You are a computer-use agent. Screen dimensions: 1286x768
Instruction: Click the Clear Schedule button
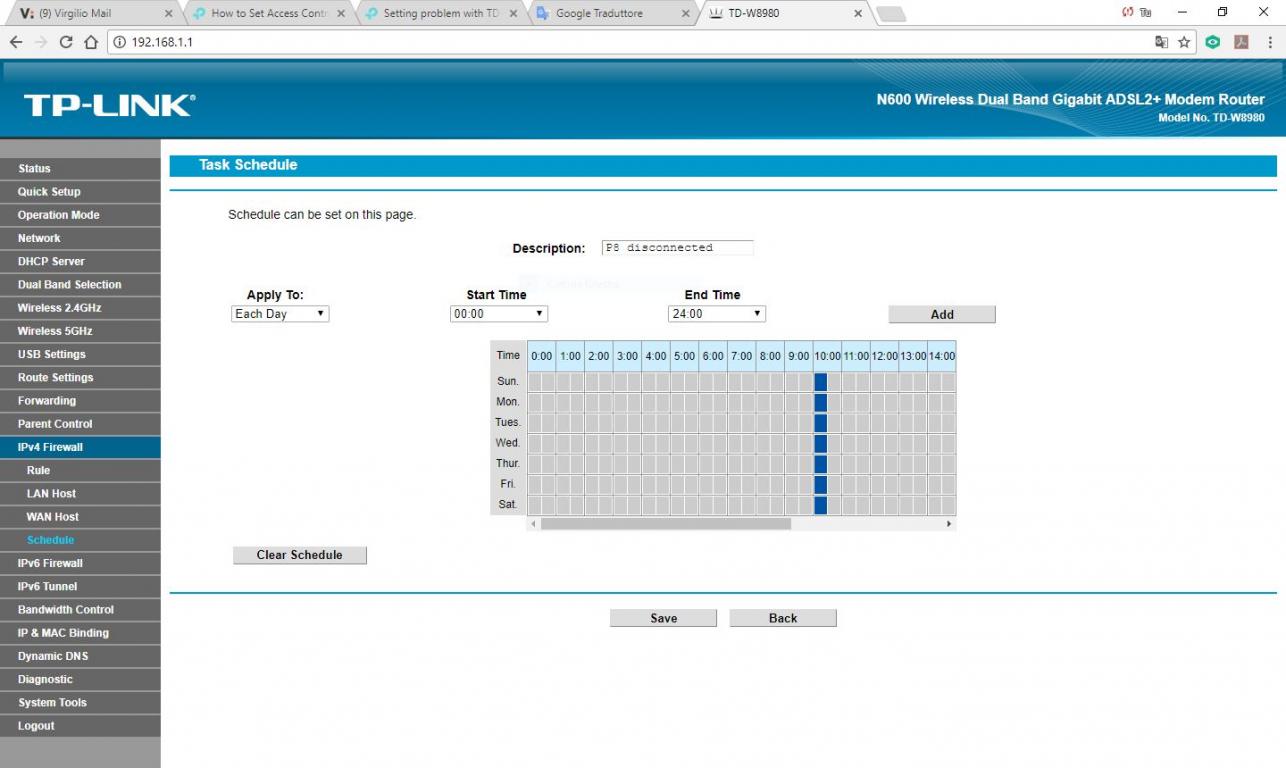click(300, 555)
